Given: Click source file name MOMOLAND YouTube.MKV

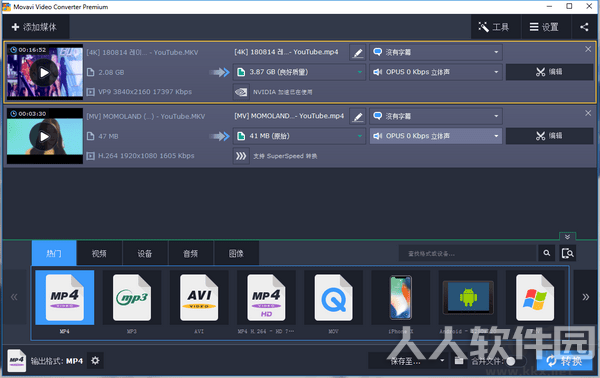Looking at the screenshot, I should tap(146, 116).
